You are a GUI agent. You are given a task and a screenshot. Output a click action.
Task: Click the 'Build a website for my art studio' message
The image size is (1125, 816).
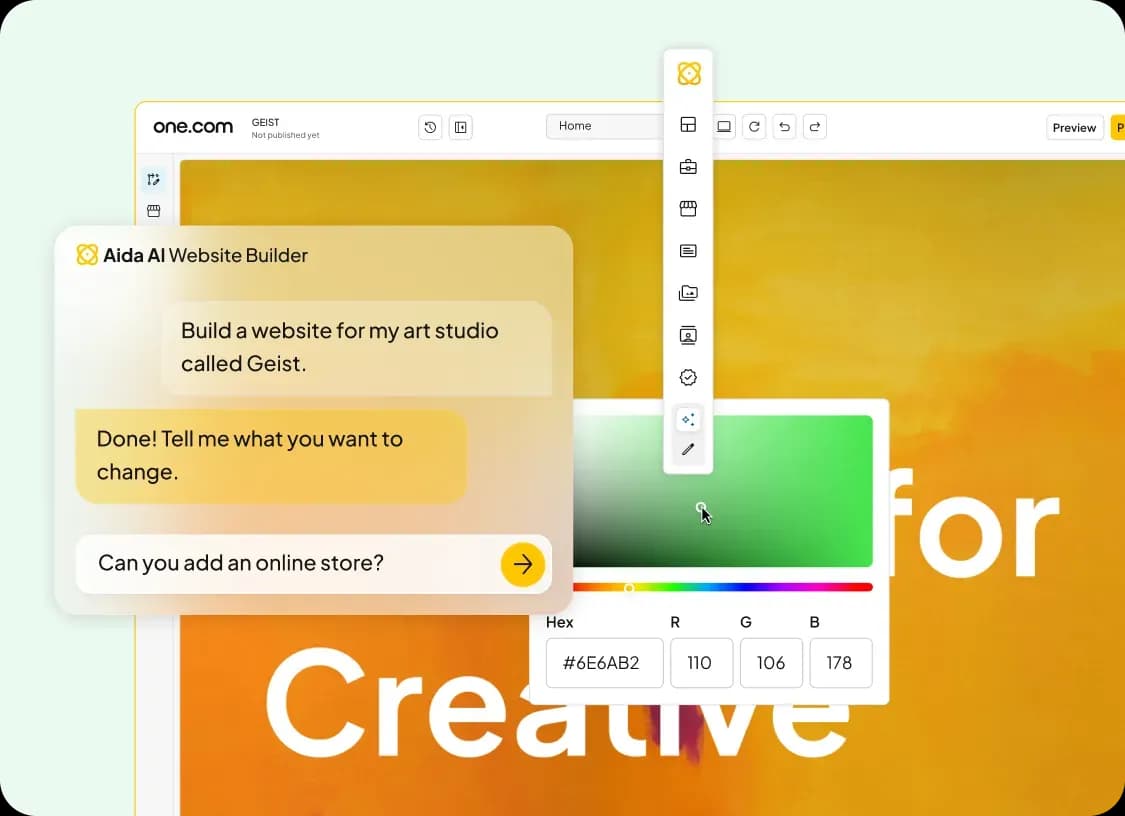[357, 347]
